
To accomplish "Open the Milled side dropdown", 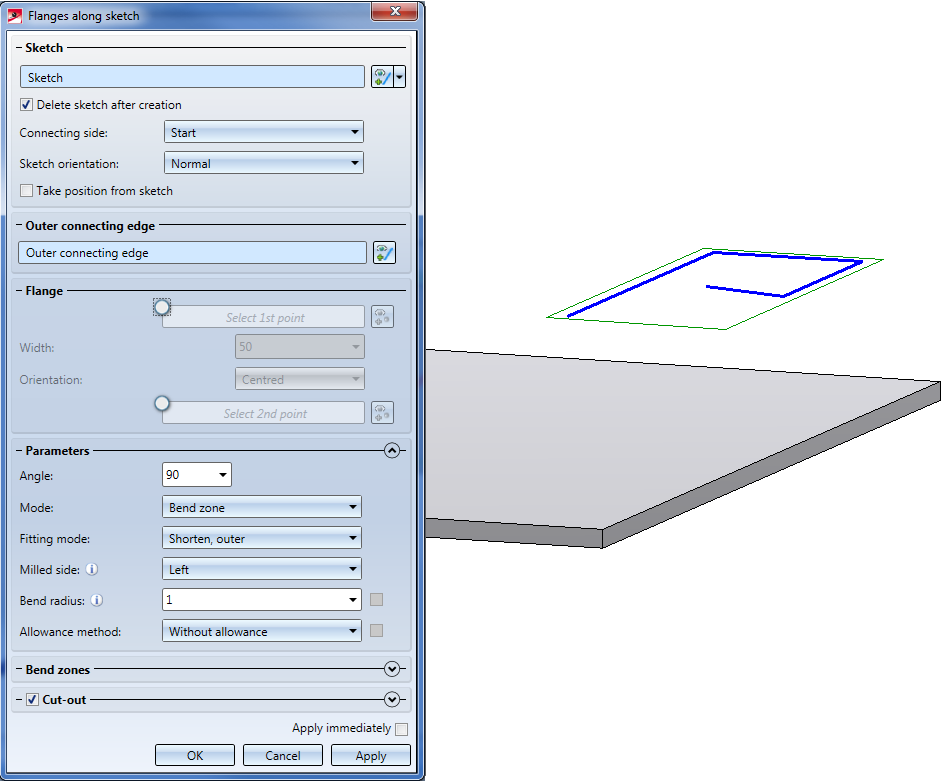I will [261, 569].
